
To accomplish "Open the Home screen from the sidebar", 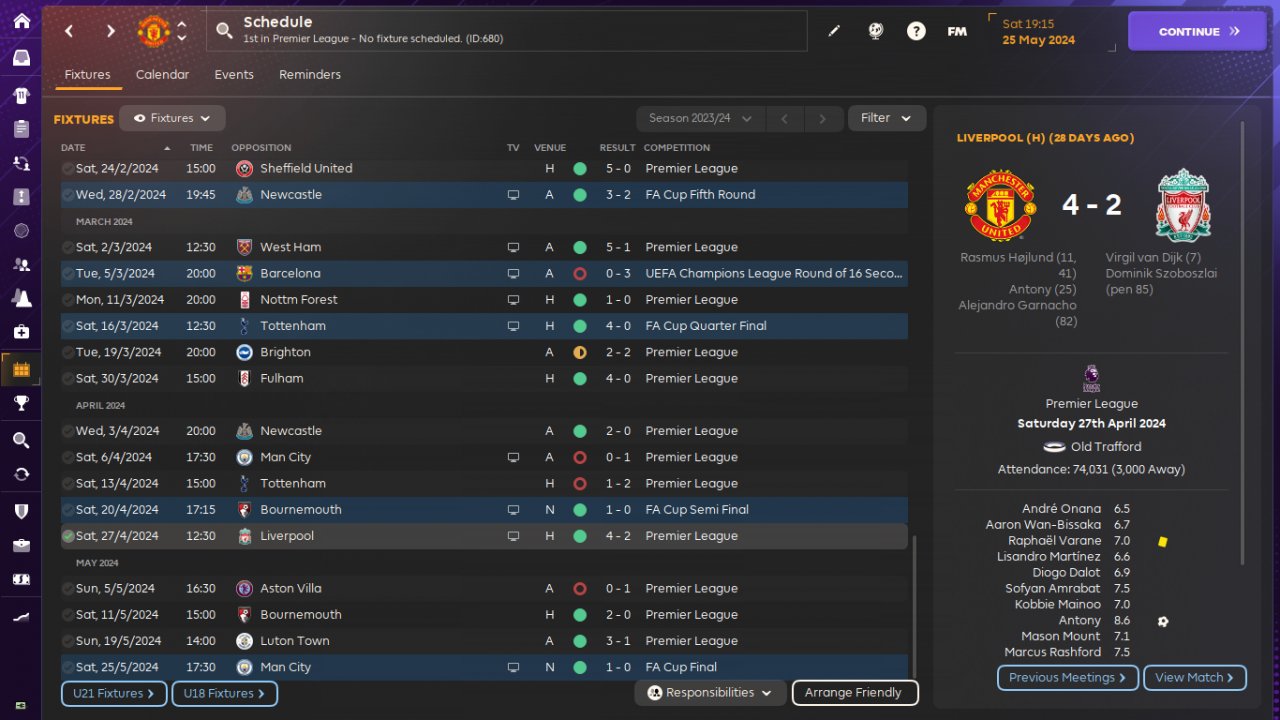I will 21,21.
